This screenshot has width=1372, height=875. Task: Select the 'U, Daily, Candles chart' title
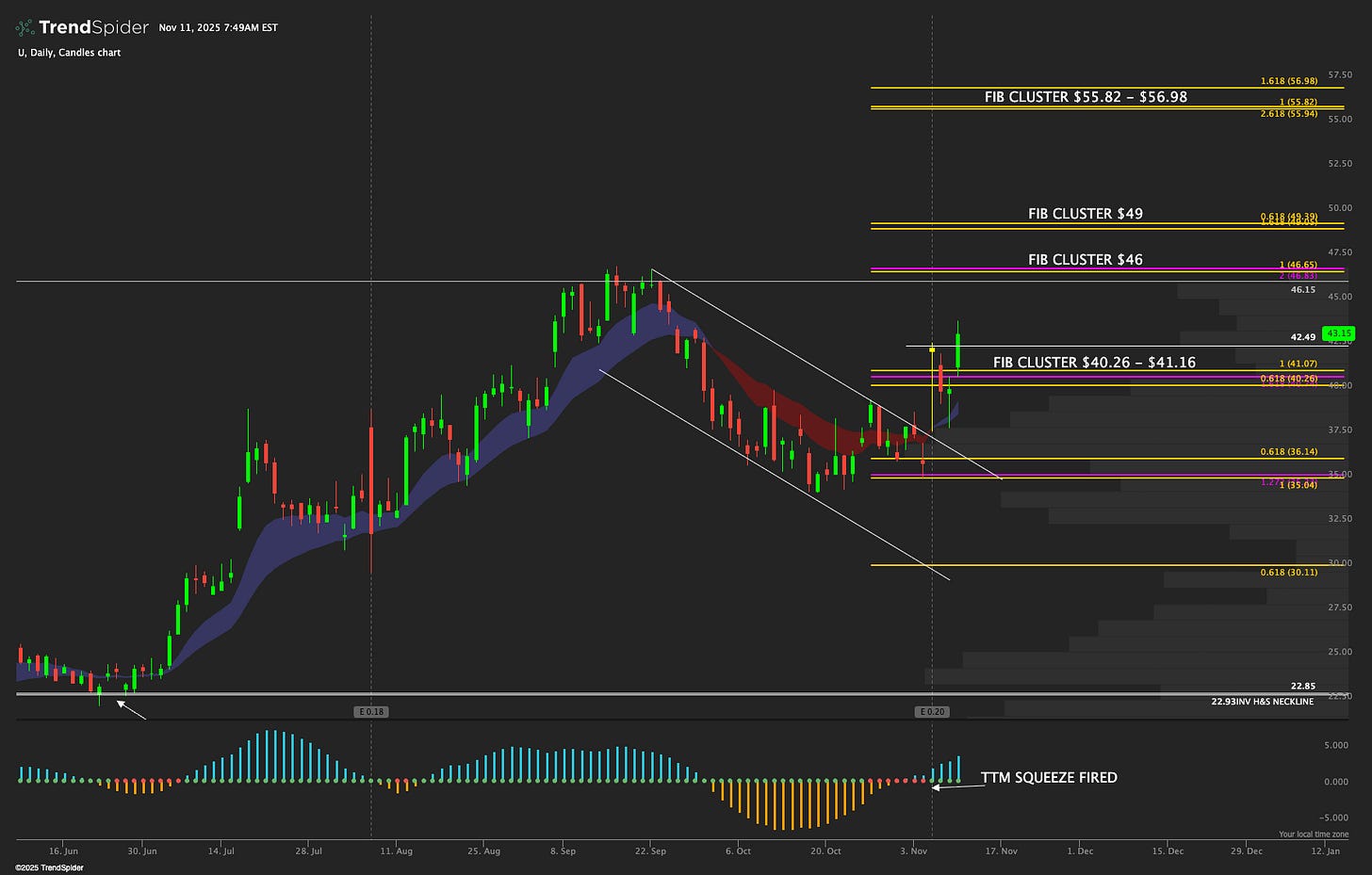pyautogui.click(x=69, y=53)
